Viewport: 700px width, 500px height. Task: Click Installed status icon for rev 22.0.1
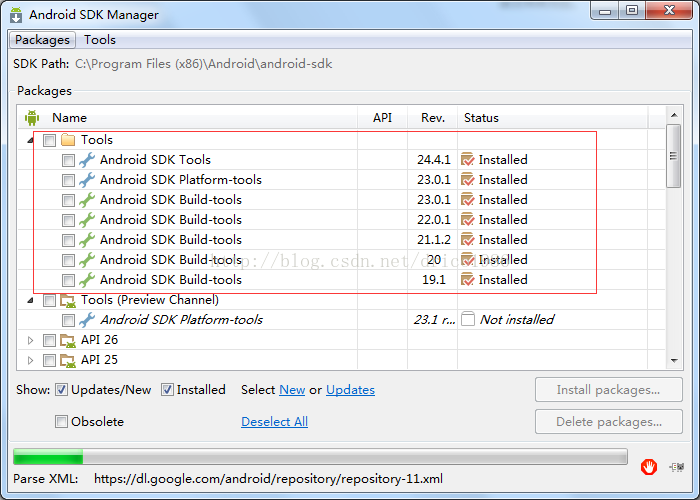[467, 220]
